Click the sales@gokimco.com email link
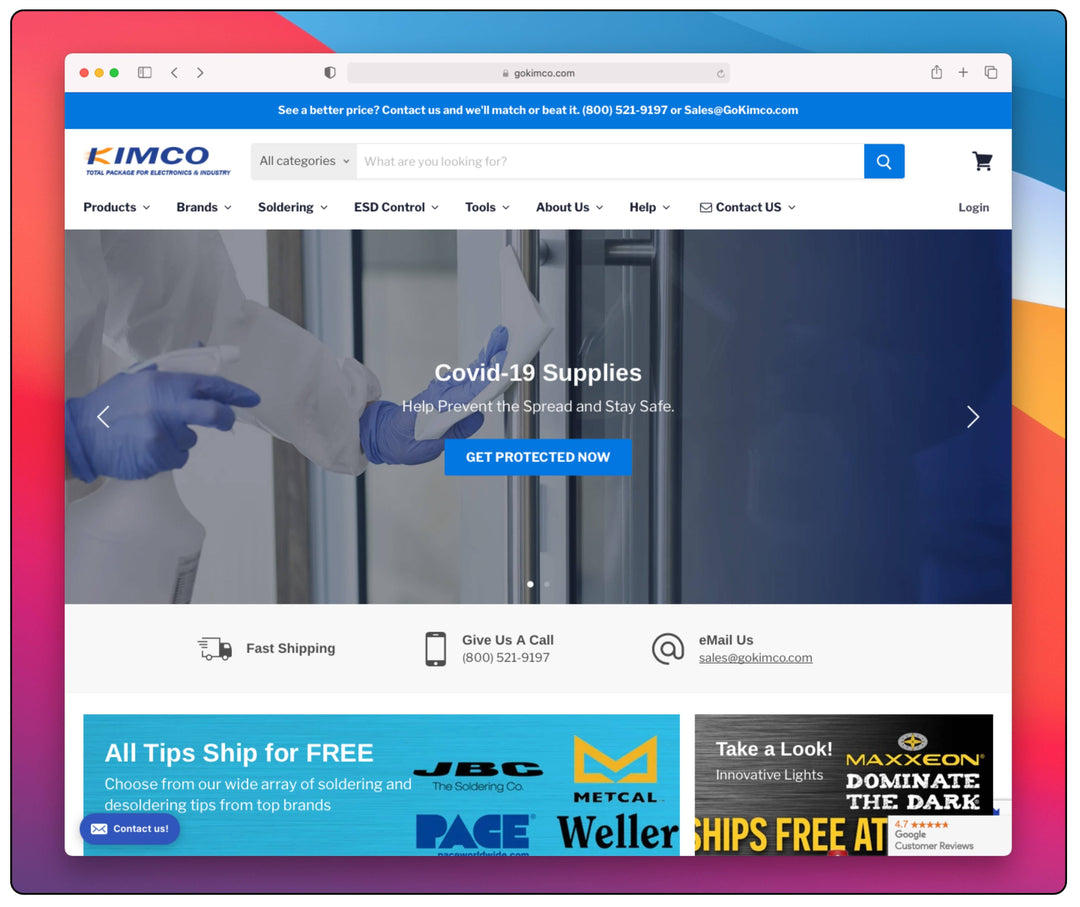 click(x=755, y=658)
